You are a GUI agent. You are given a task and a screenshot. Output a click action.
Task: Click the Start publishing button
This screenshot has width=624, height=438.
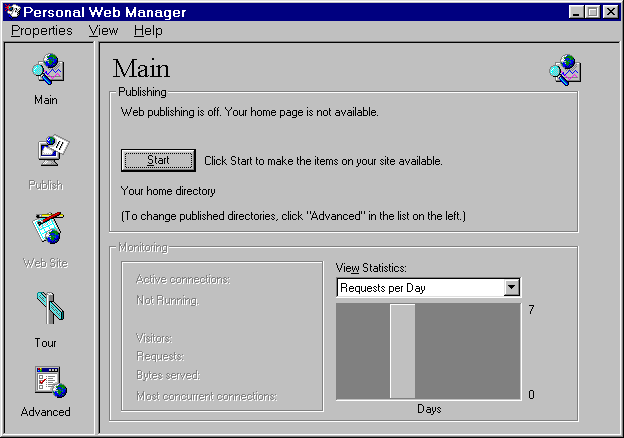[158, 160]
